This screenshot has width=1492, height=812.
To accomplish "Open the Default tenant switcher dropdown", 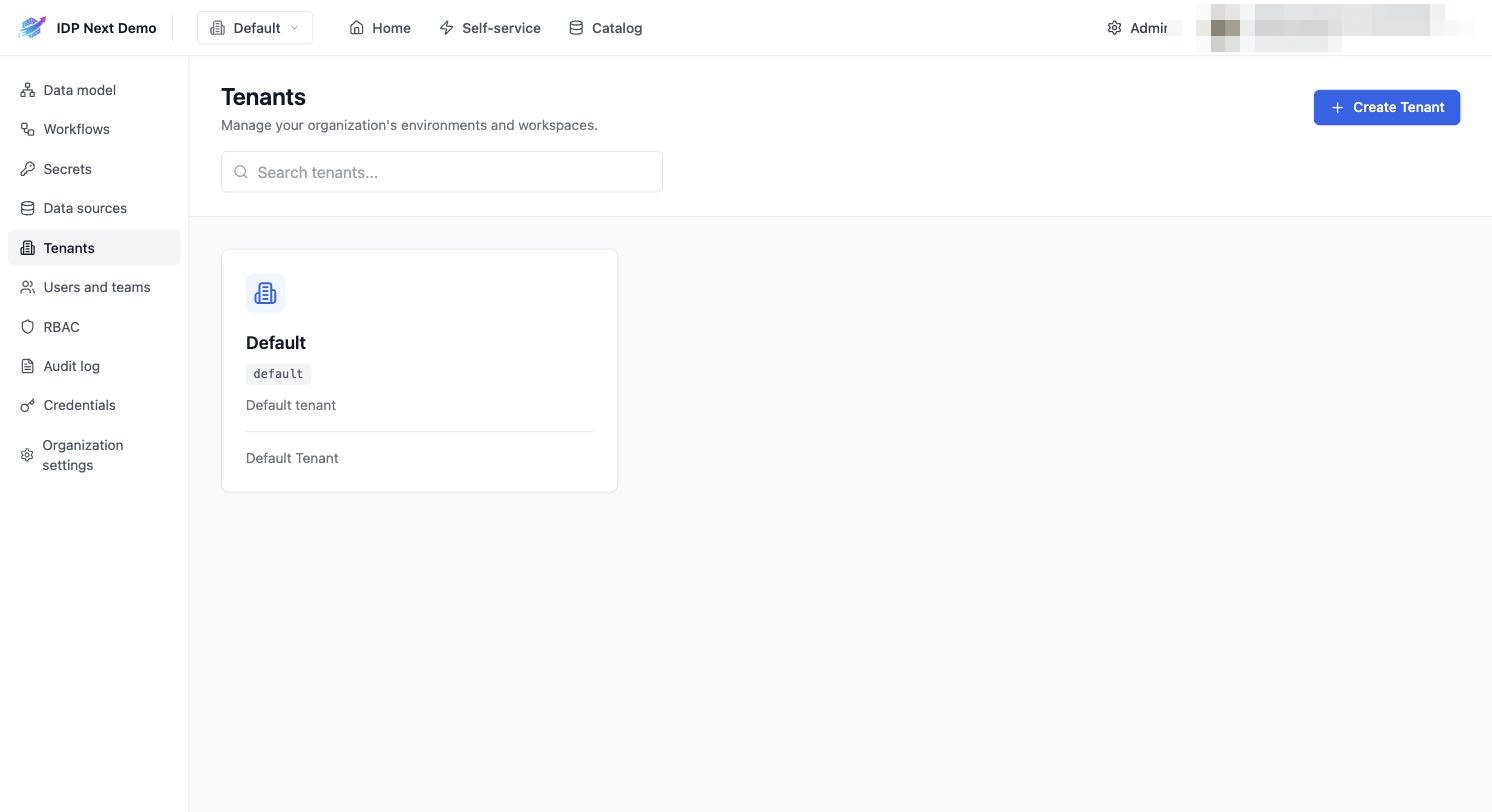I will coord(255,28).
